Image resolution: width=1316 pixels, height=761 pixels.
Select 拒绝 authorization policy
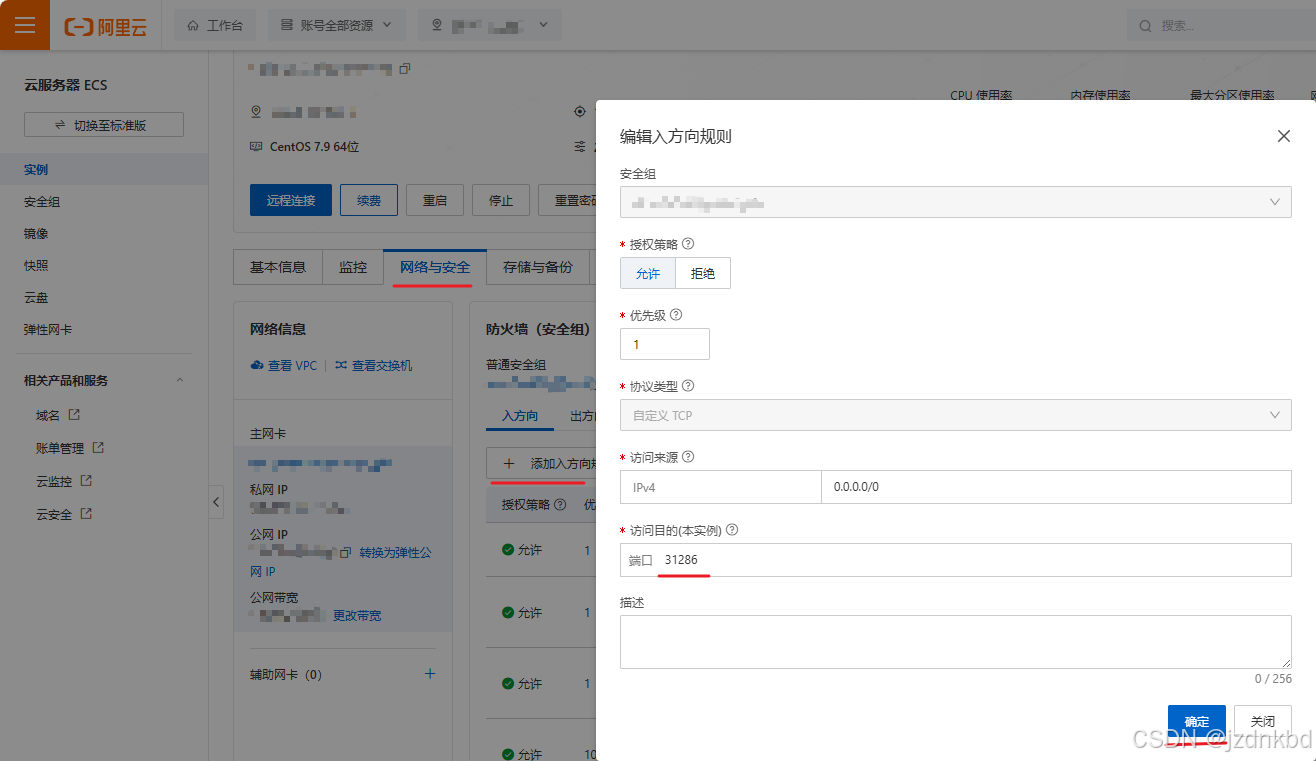coord(703,273)
